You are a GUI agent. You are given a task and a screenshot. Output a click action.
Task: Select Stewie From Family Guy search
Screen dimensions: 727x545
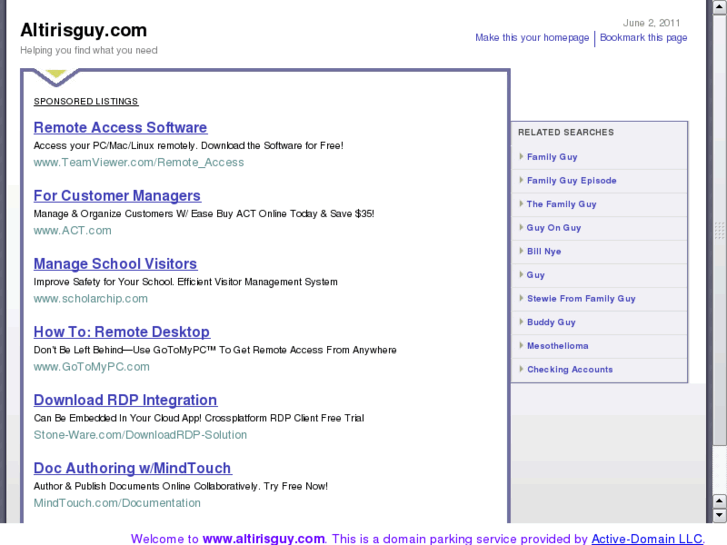point(581,299)
